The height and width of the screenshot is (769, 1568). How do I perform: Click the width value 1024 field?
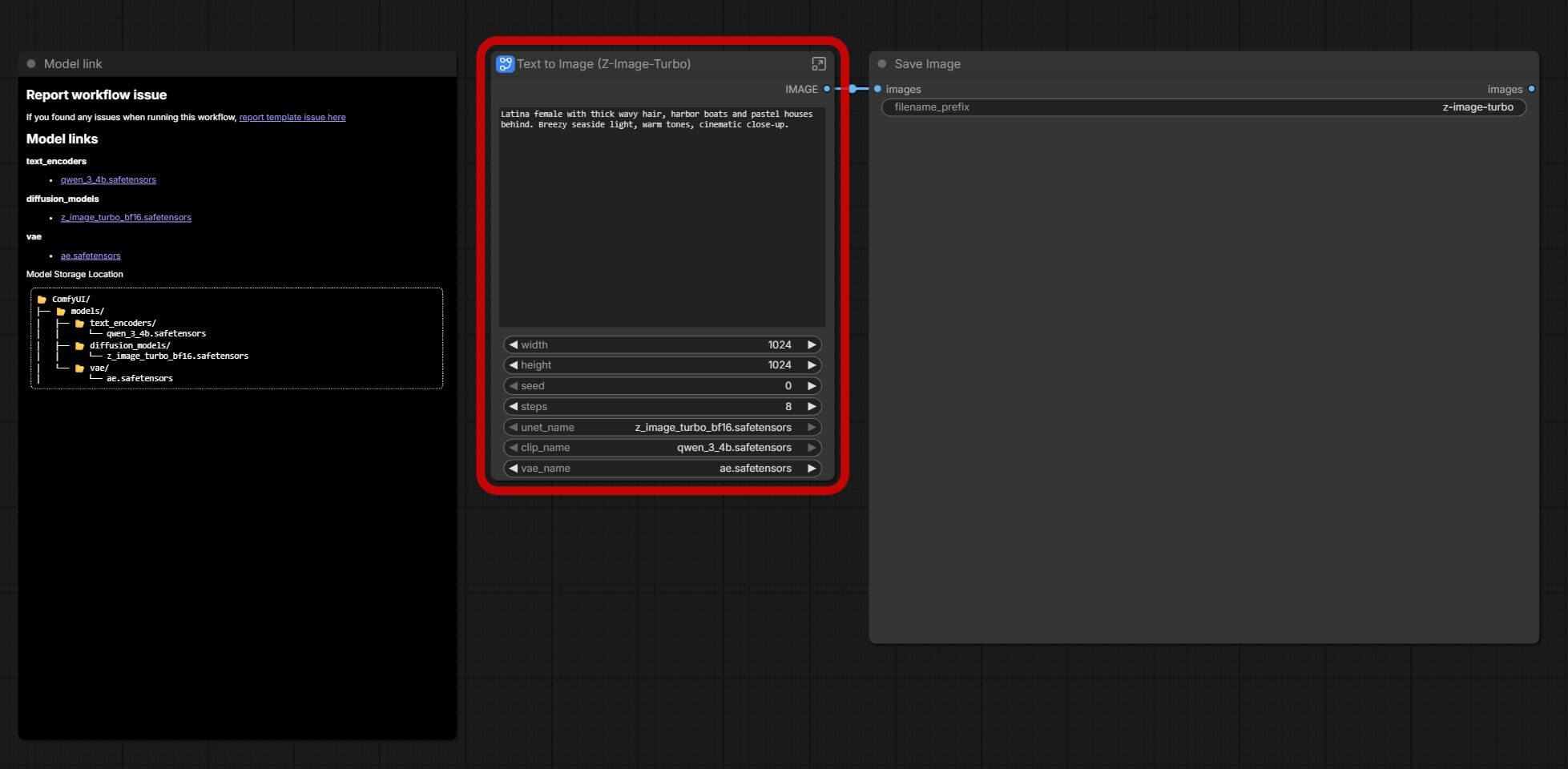pyautogui.click(x=662, y=344)
